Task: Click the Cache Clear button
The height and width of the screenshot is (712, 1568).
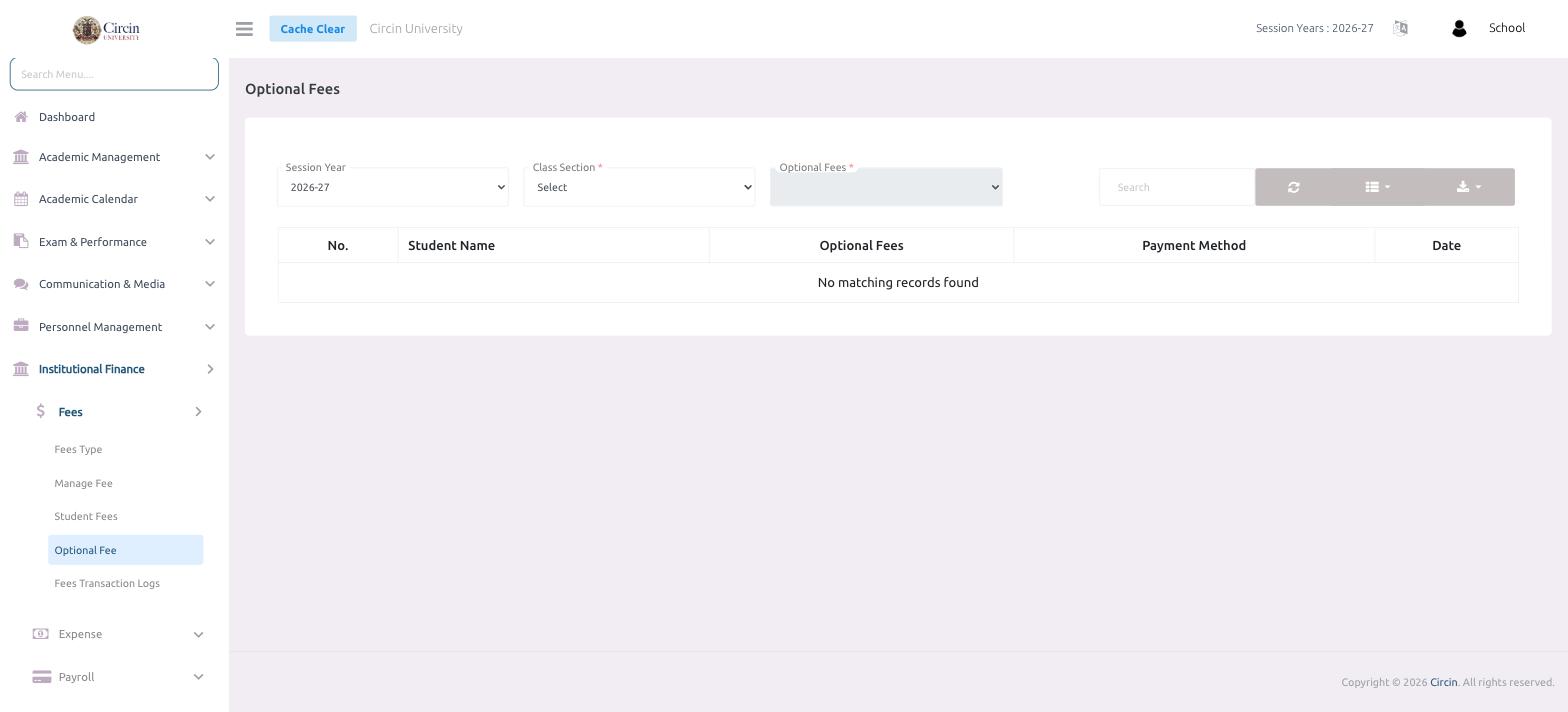Action: click(x=313, y=29)
